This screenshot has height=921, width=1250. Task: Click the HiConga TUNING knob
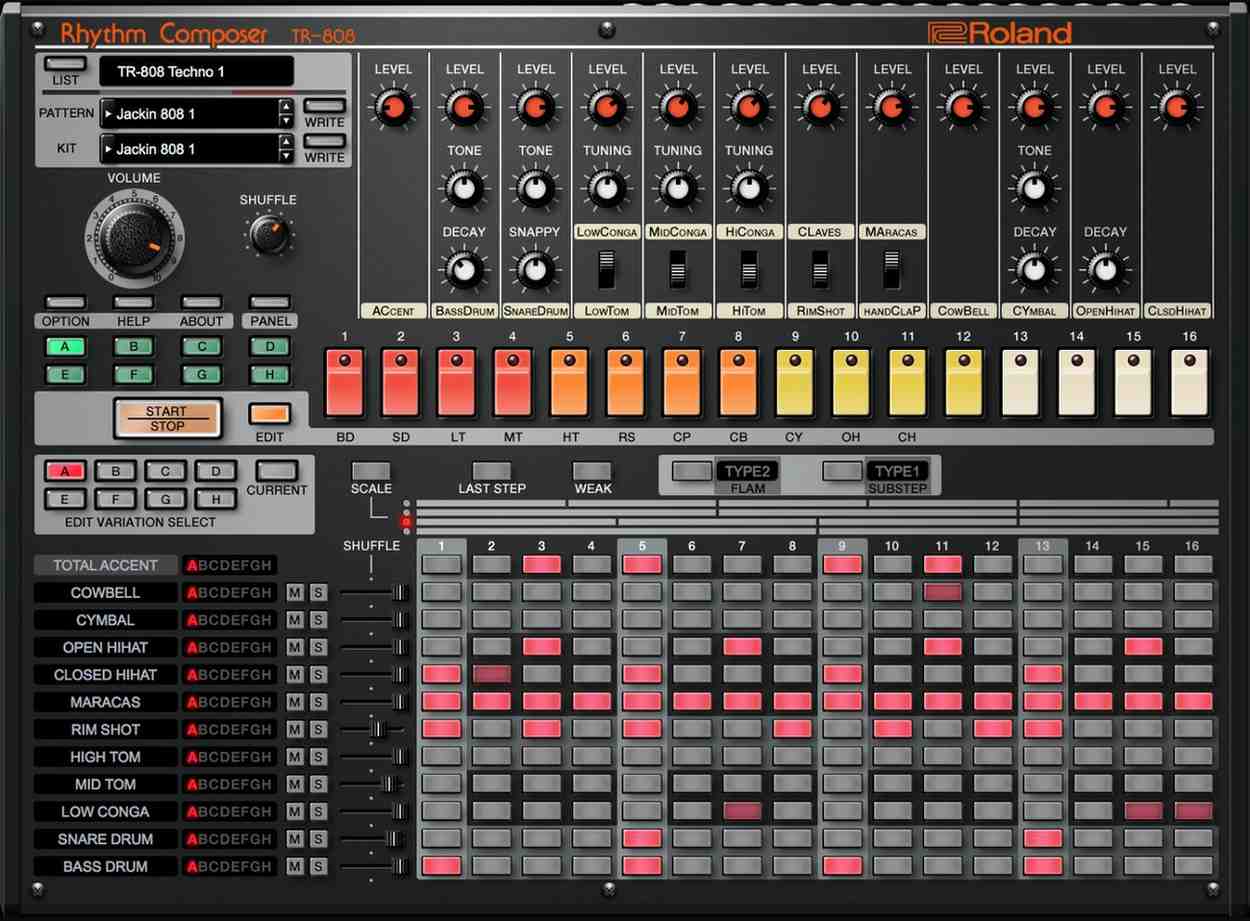click(x=749, y=190)
